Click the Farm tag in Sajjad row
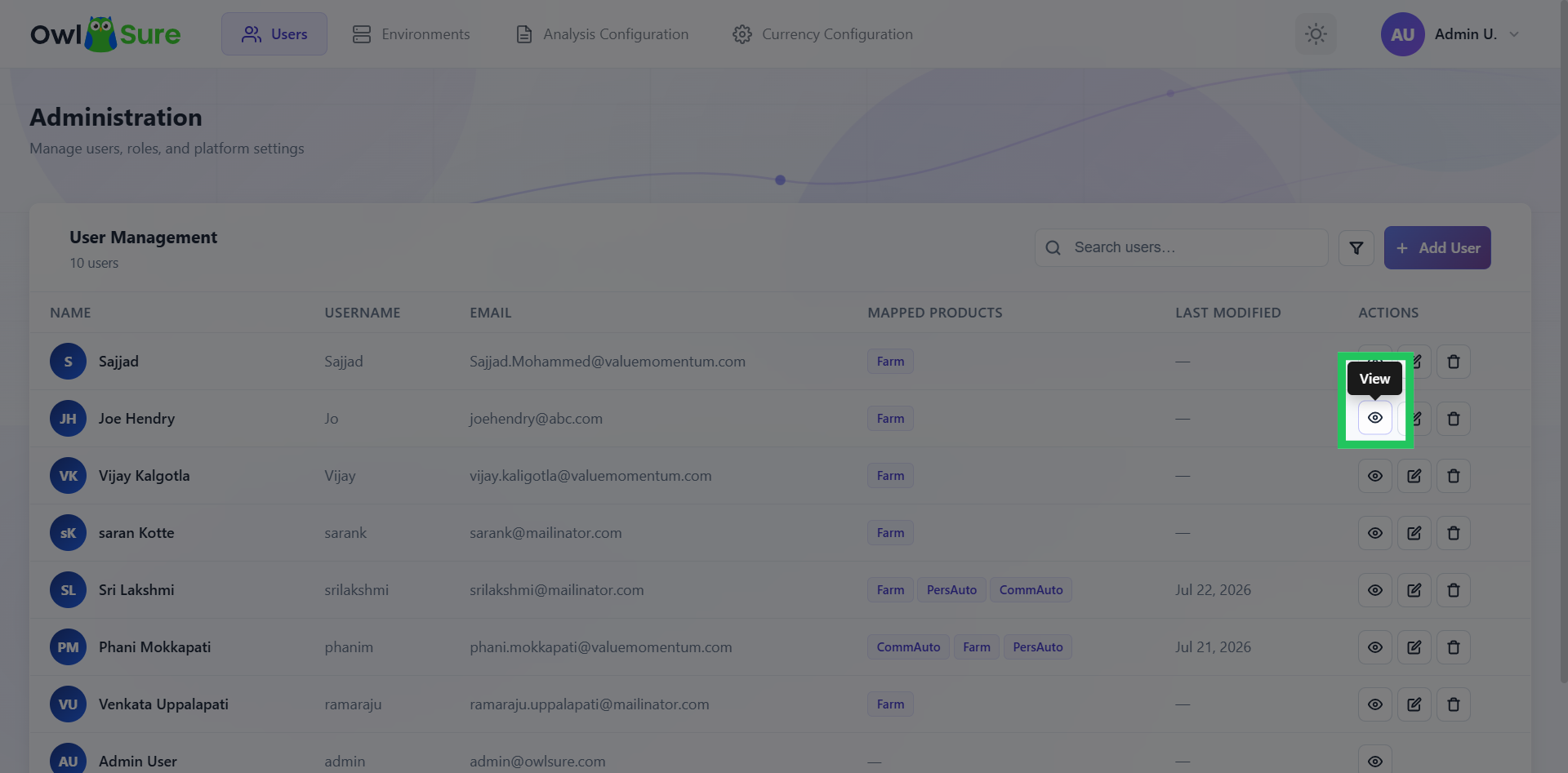The height and width of the screenshot is (773, 1568). pos(890,362)
